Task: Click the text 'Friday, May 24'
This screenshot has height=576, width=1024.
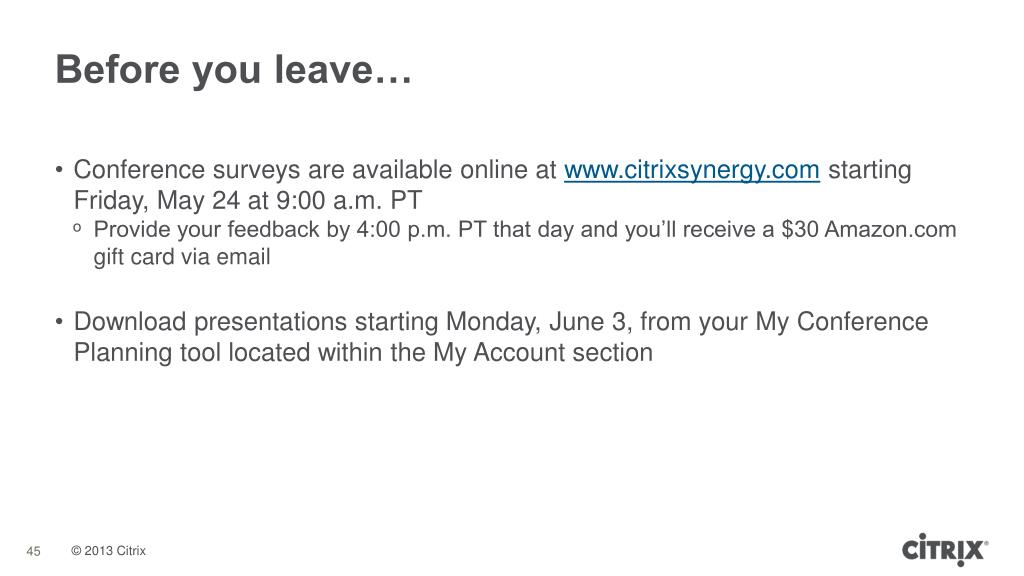Action: (157, 200)
